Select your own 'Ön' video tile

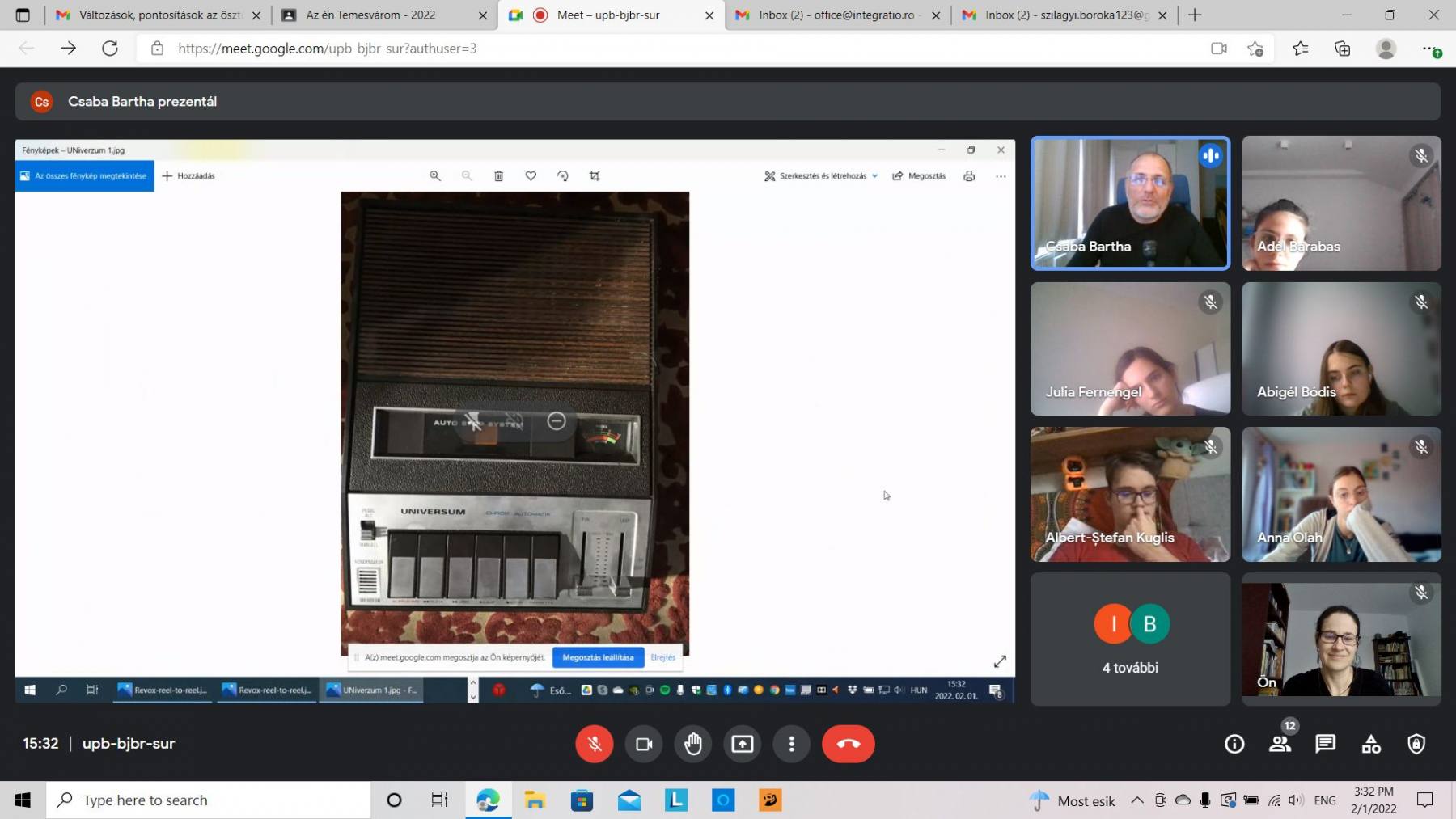click(1341, 640)
